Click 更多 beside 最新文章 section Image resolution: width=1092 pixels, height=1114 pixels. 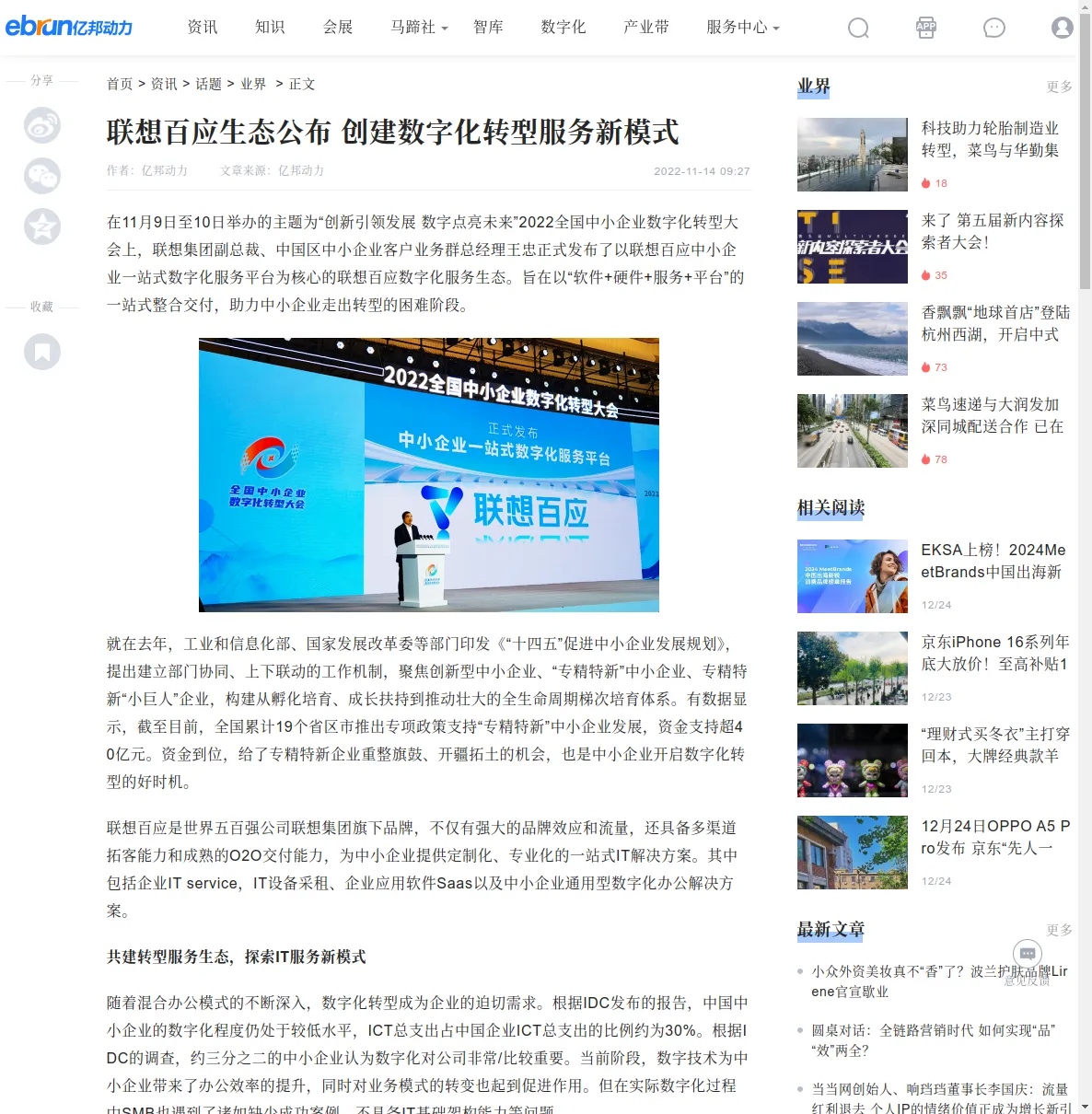[1059, 930]
